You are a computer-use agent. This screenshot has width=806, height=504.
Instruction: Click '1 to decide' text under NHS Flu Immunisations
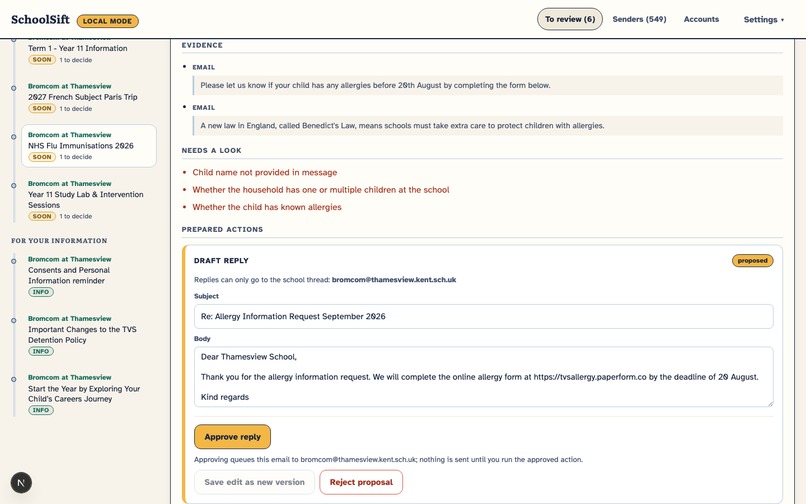coord(76,157)
